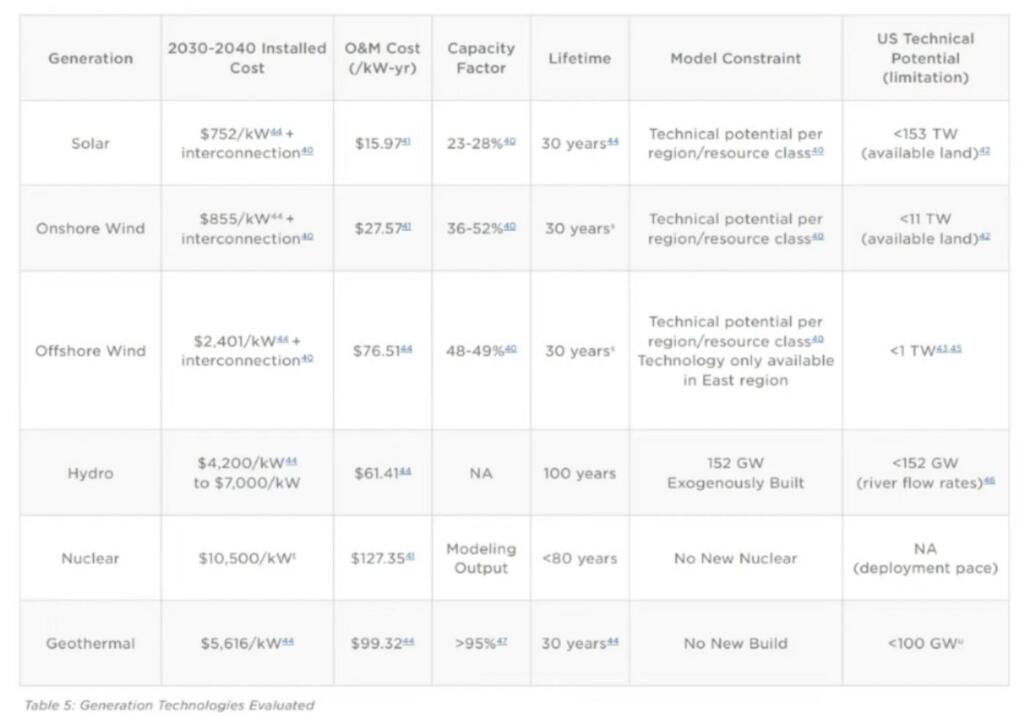Screen dimensions: 1024x724
Task: Follow footnote 42 after Solar available land limitation
Action: click(984, 151)
